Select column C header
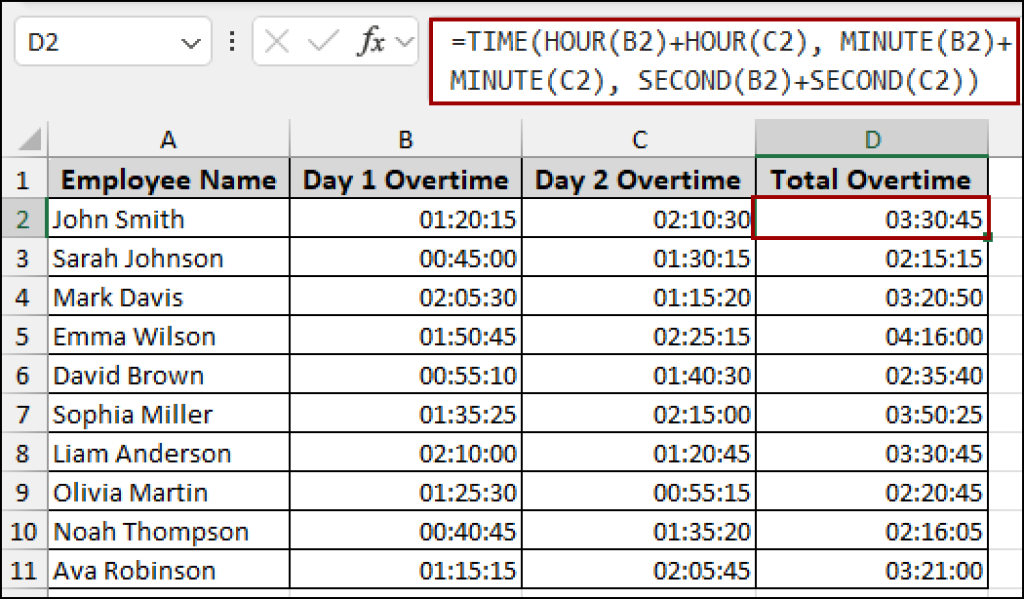1024x599 pixels. pyautogui.click(x=639, y=139)
